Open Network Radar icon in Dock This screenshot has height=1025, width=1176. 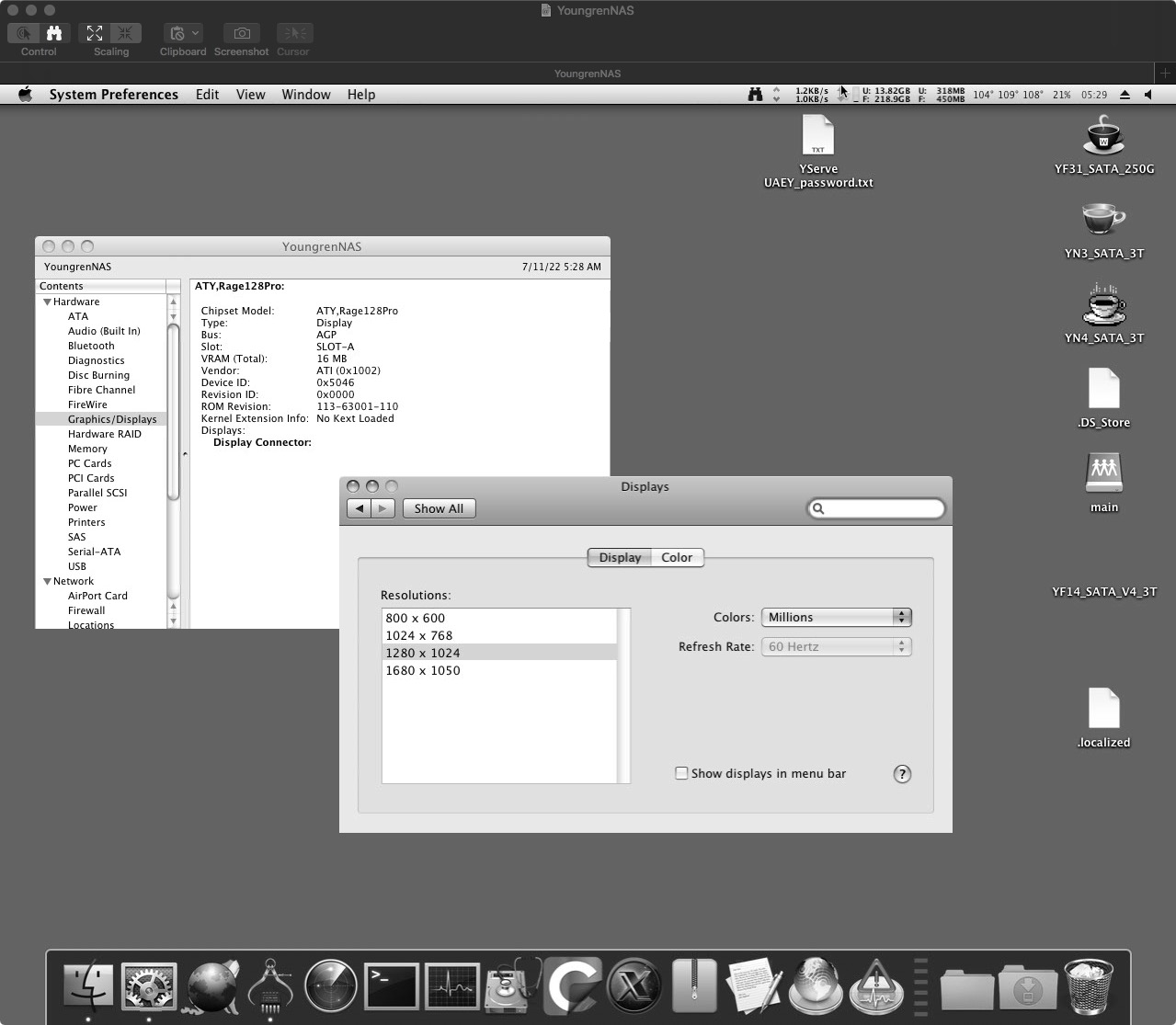coord(331,985)
